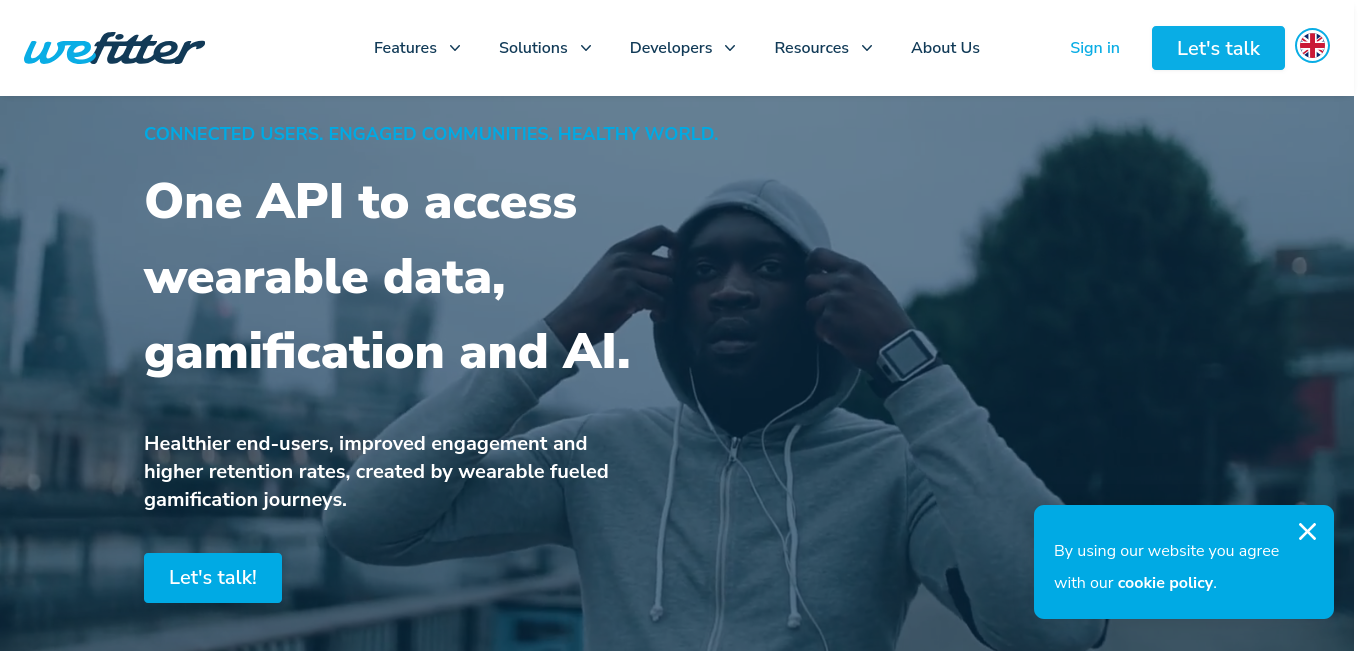Select the Developers menu label
This screenshot has height=651, width=1366.
[671, 48]
